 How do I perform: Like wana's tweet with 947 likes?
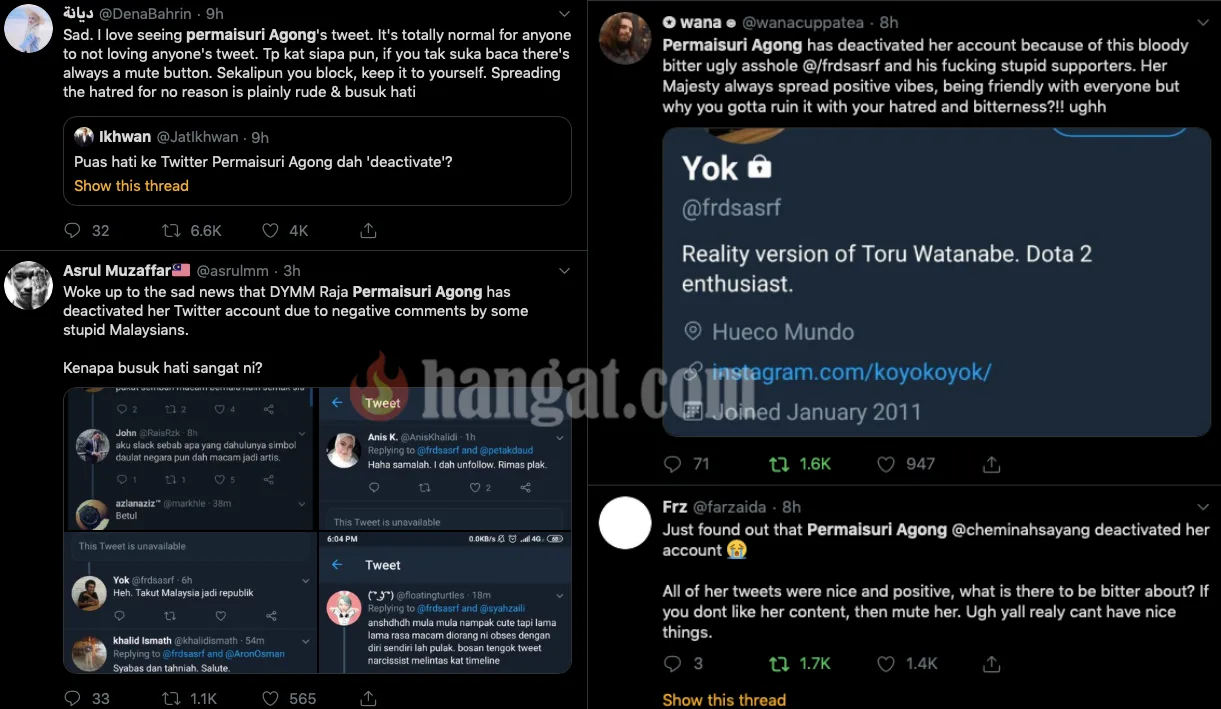click(885, 464)
